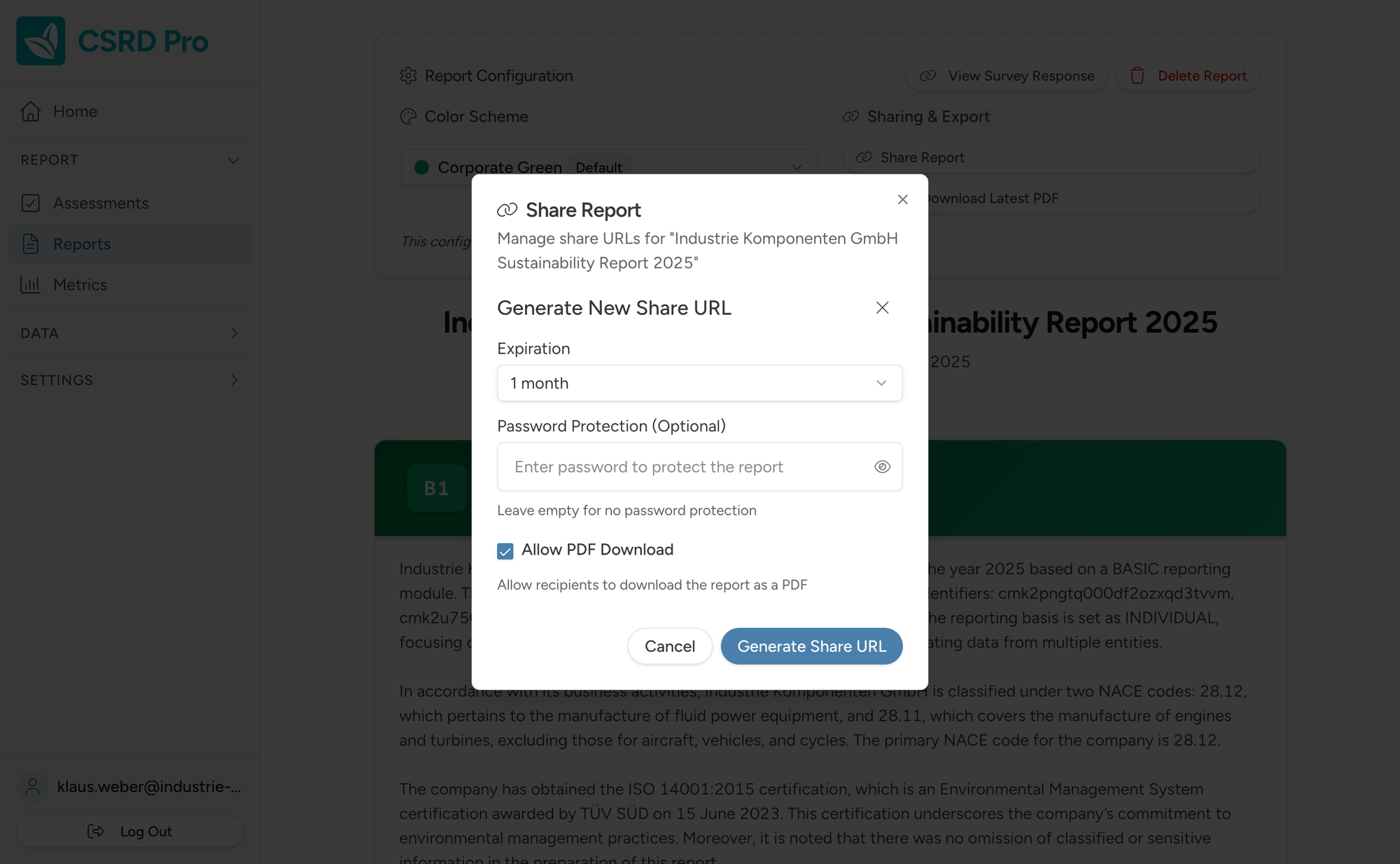Open the DATA section in sidebar

pyautogui.click(x=235, y=333)
